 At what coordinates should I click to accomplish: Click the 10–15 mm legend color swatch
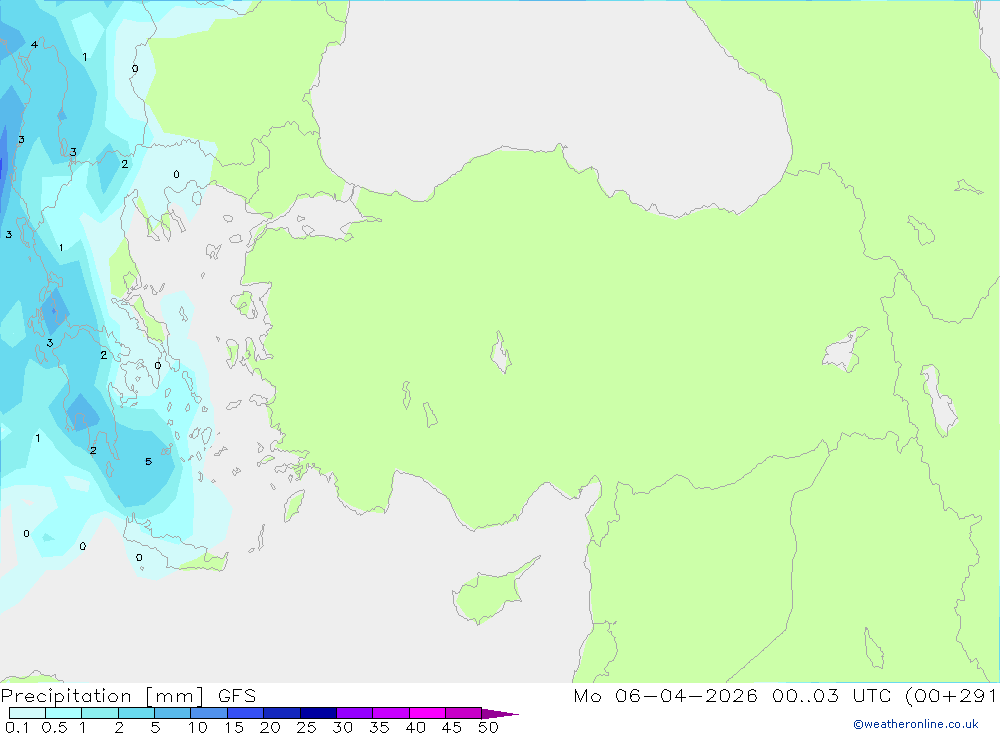(209, 713)
